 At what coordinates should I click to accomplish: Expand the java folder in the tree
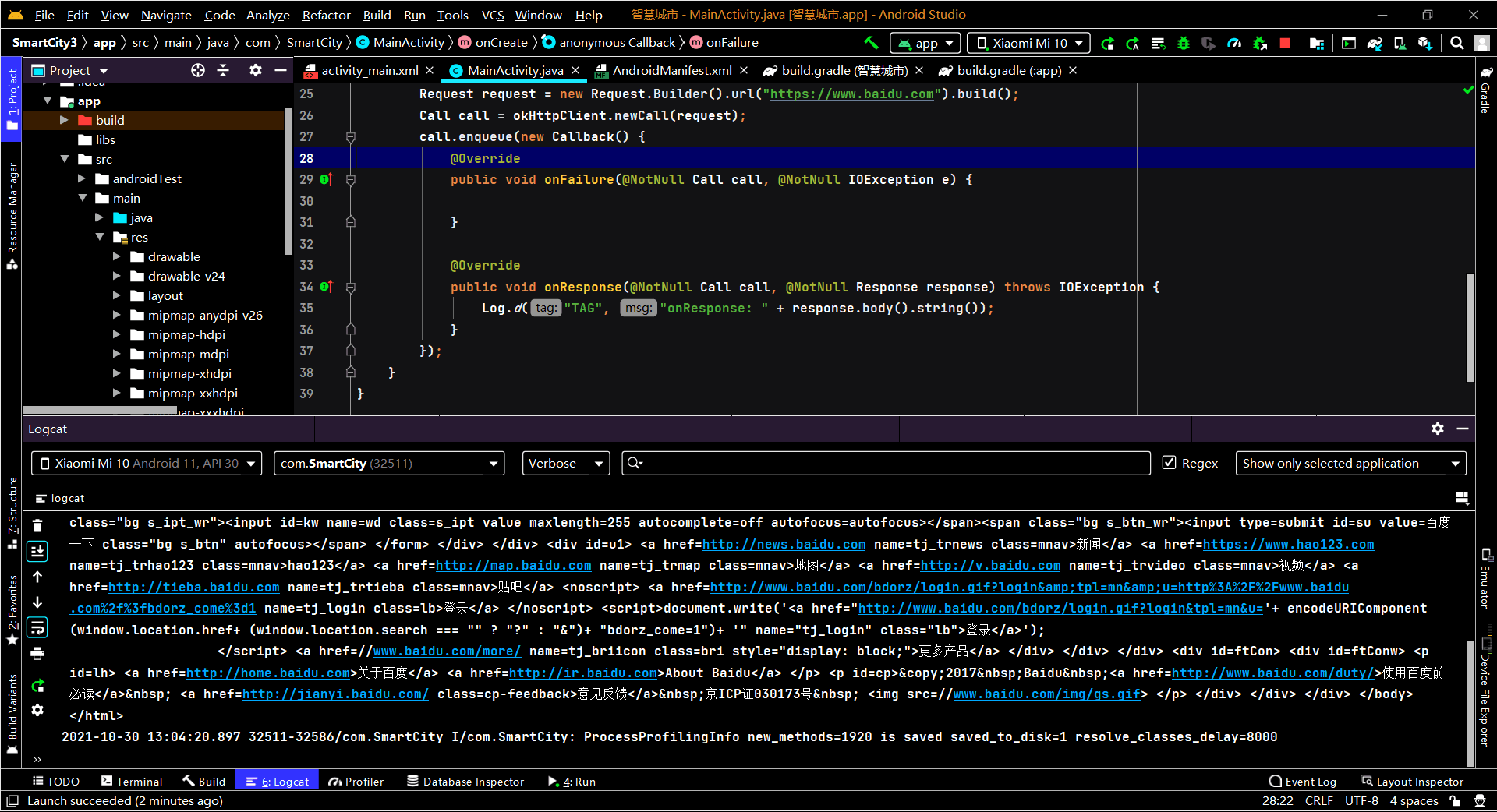[x=99, y=217]
